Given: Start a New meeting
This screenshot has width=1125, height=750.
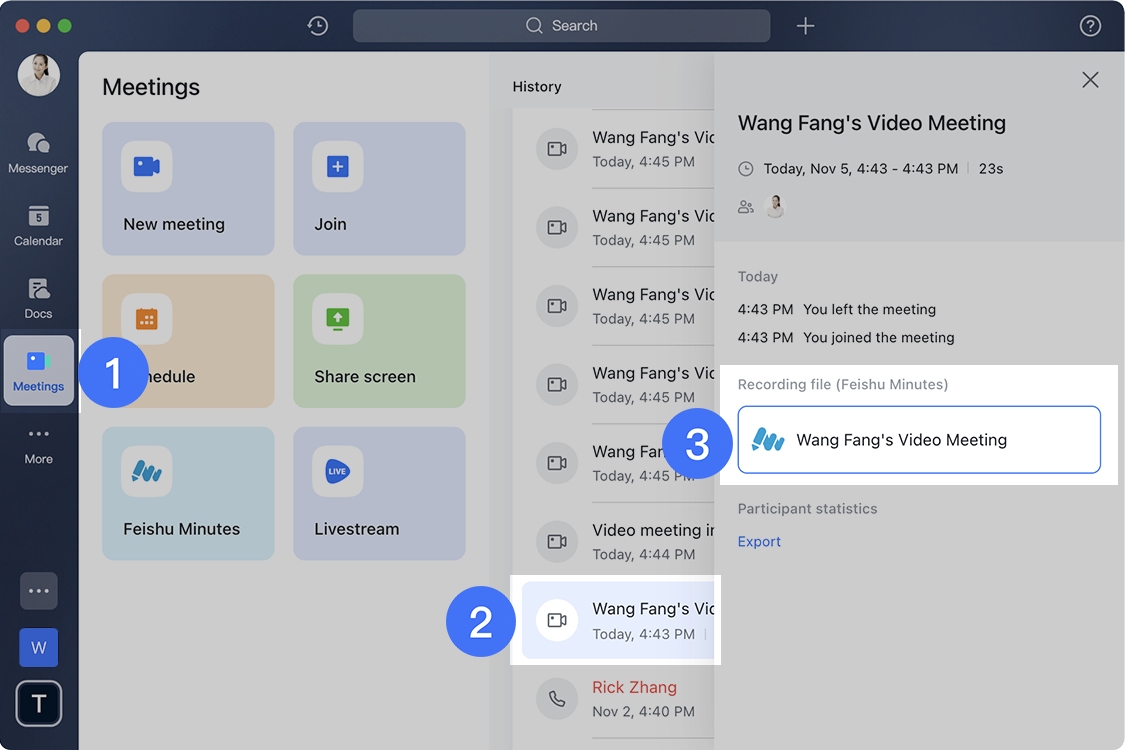Looking at the screenshot, I should 188,189.
